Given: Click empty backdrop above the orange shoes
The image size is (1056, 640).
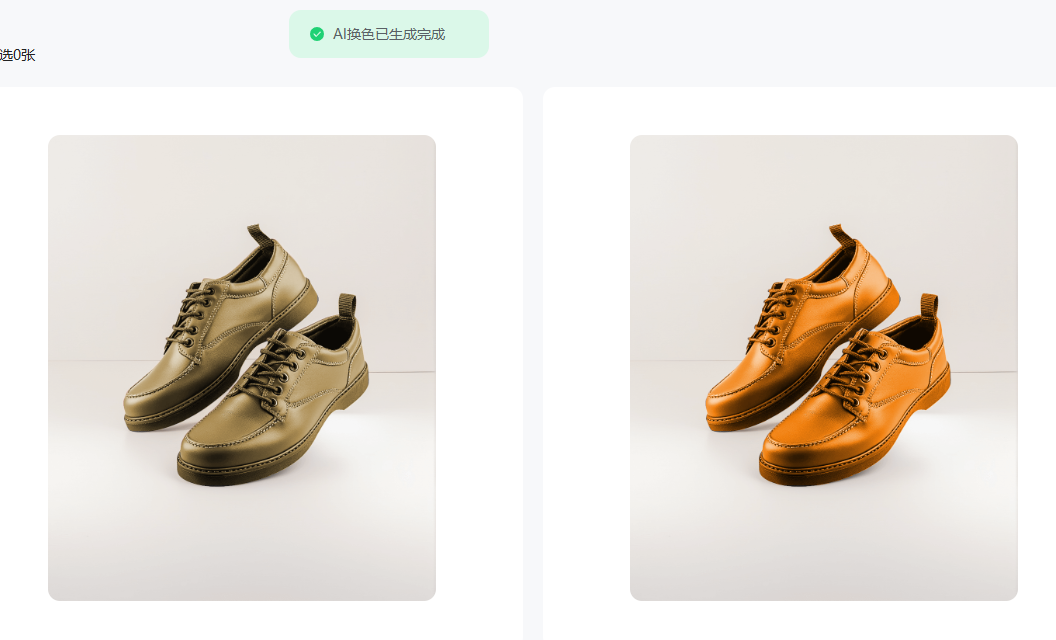Looking at the screenshot, I should [824, 179].
